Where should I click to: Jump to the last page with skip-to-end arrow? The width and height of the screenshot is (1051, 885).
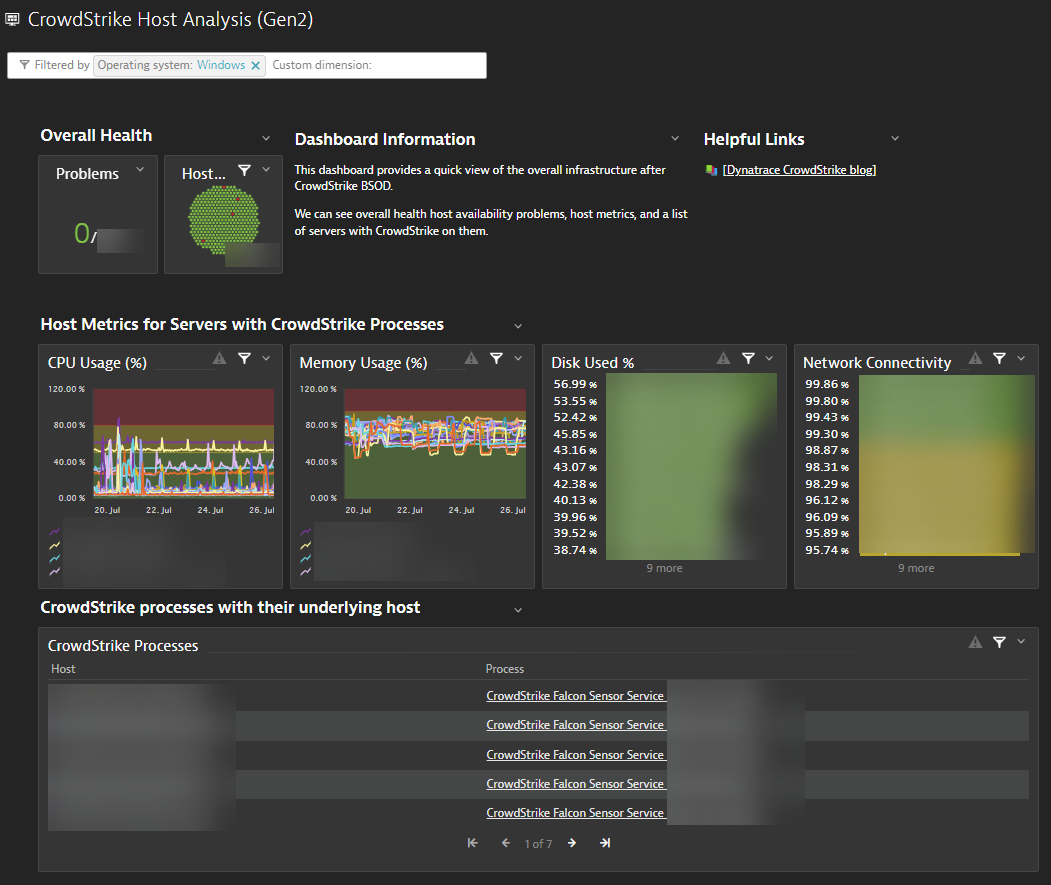(604, 843)
